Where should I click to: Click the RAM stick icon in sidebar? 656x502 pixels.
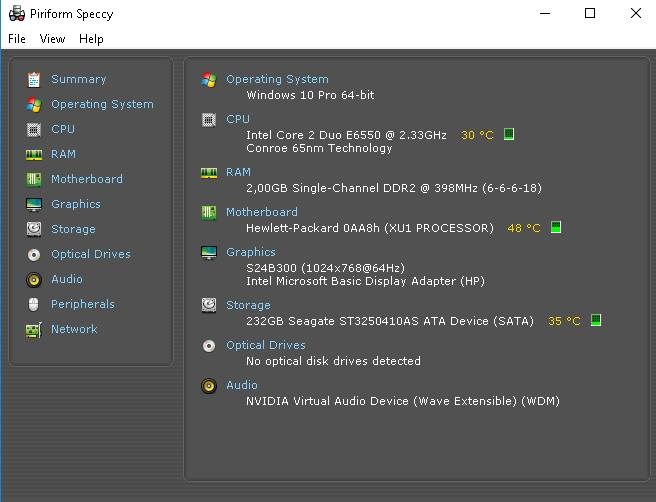[x=34, y=155]
